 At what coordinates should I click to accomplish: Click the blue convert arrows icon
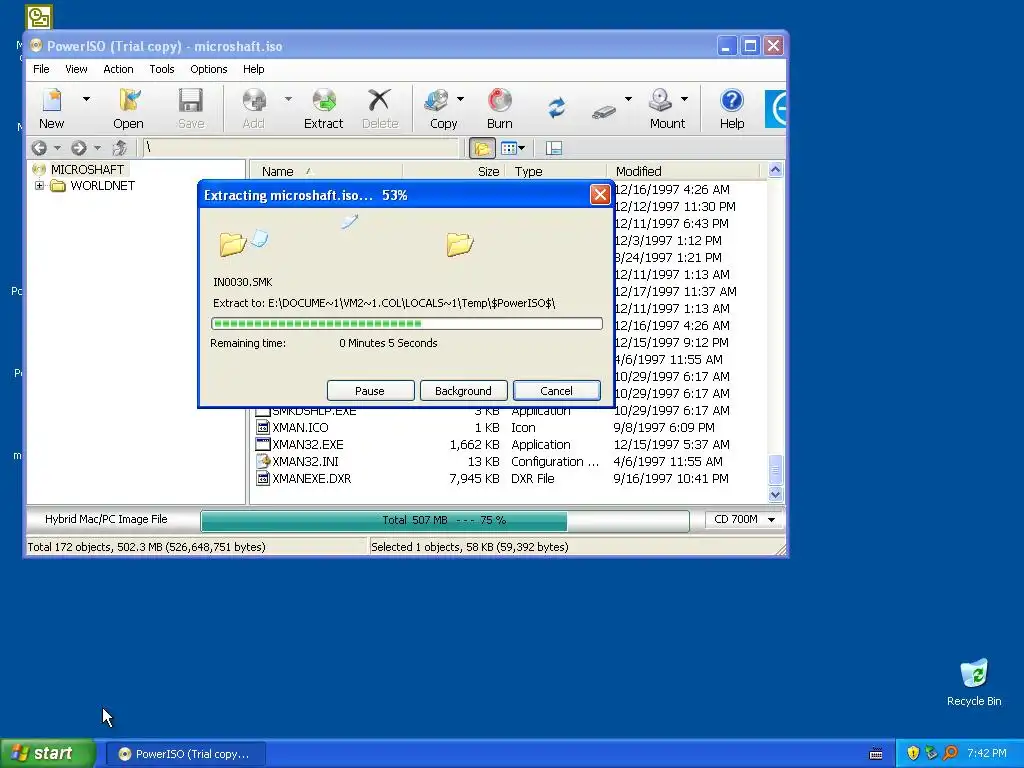556,107
